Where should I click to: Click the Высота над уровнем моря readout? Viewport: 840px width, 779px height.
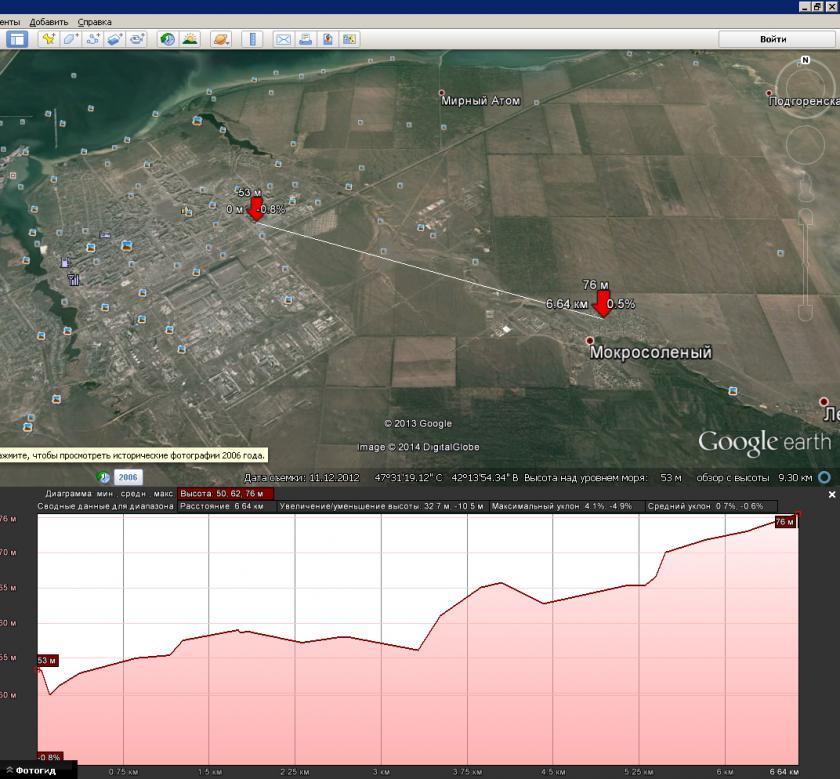pos(603,477)
